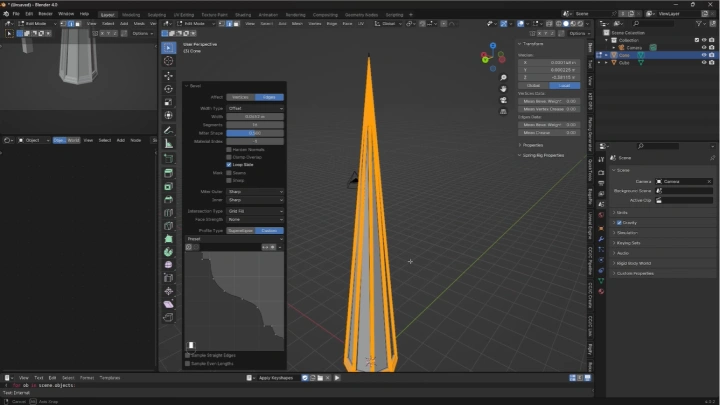Hide the Camera with its eye icon
720x405 pixels.
(704, 48)
